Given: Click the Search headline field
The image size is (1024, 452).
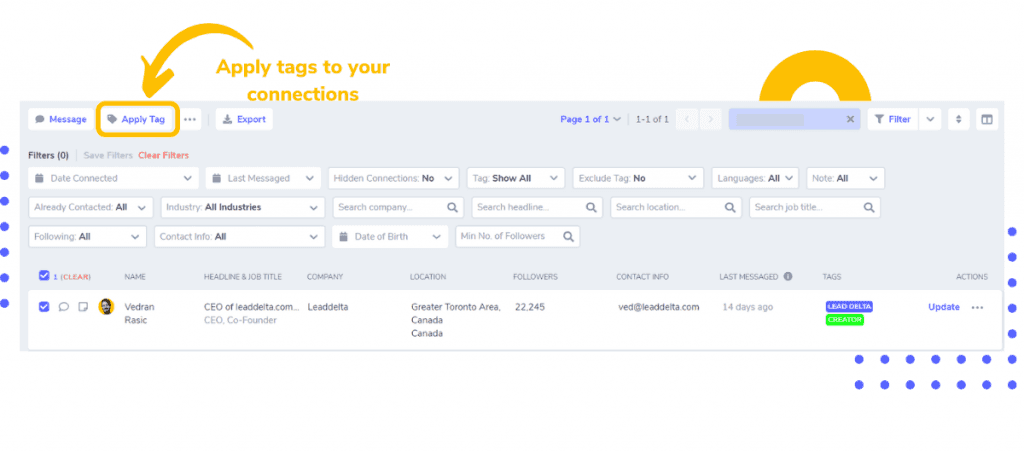Looking at the screenshot, I should tap(537, 208).
